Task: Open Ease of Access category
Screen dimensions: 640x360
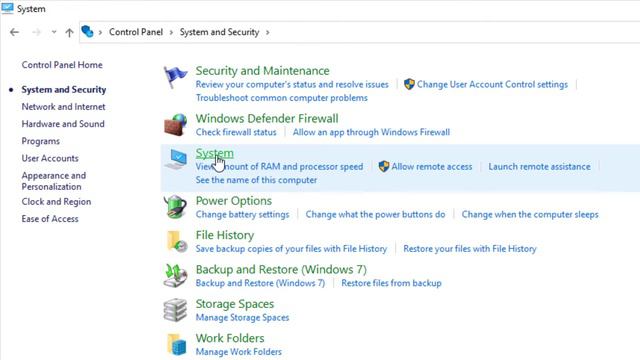Action: [x=50, y=219]
